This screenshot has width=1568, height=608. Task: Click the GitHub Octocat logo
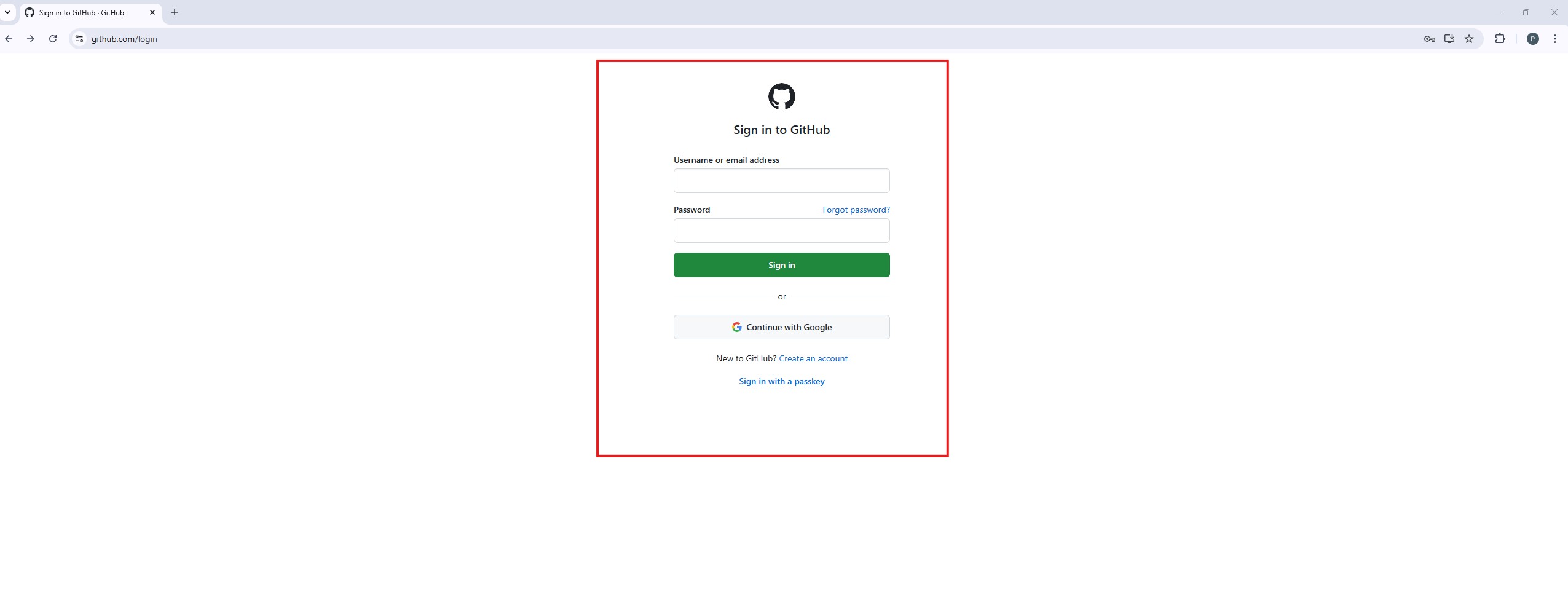781,97
